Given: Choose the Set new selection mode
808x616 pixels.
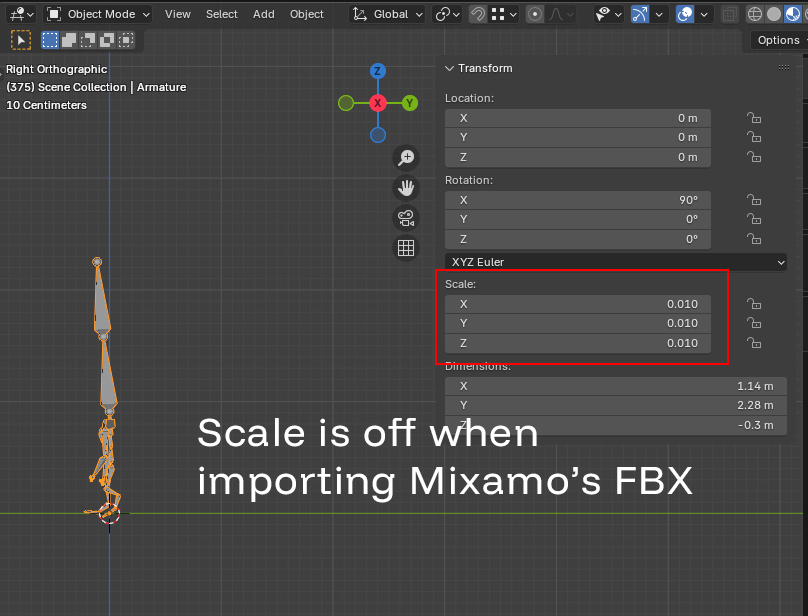Looking at the screenshot, I should (x=50, y=40).
